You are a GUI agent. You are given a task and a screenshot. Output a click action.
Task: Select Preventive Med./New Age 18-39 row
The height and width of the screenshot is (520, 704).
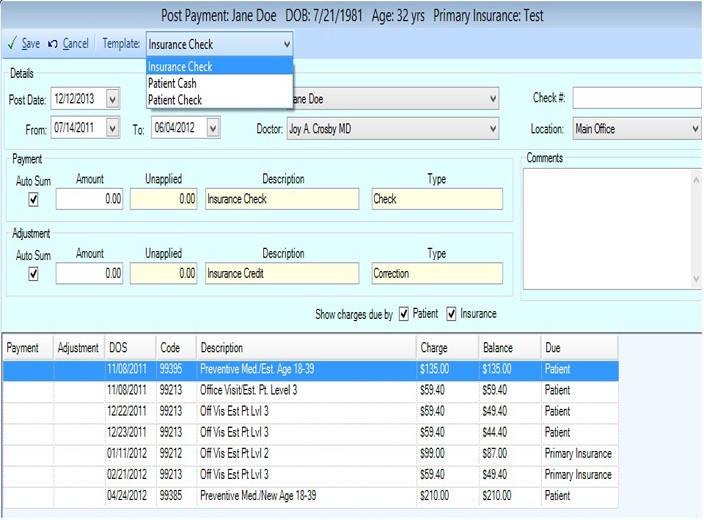[311, 496]
